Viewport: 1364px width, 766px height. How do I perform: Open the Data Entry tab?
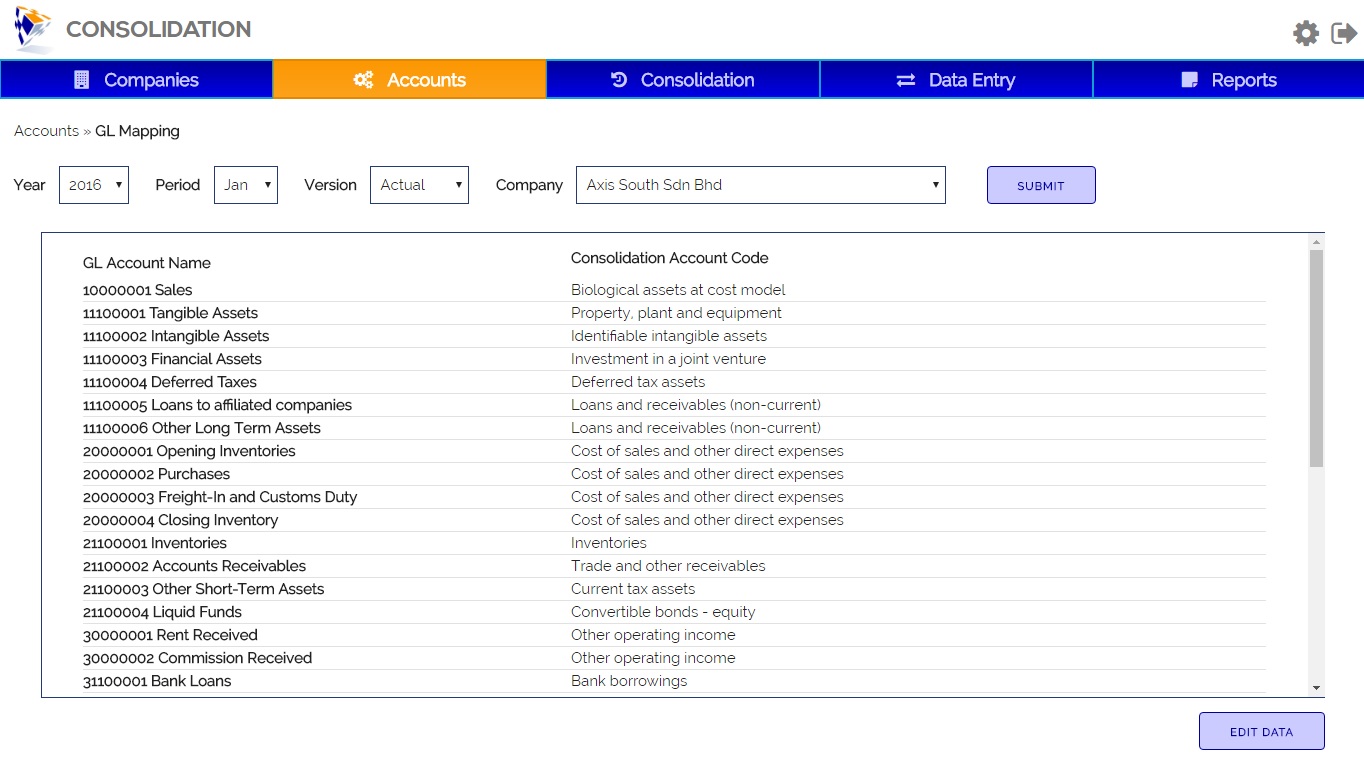956,80
